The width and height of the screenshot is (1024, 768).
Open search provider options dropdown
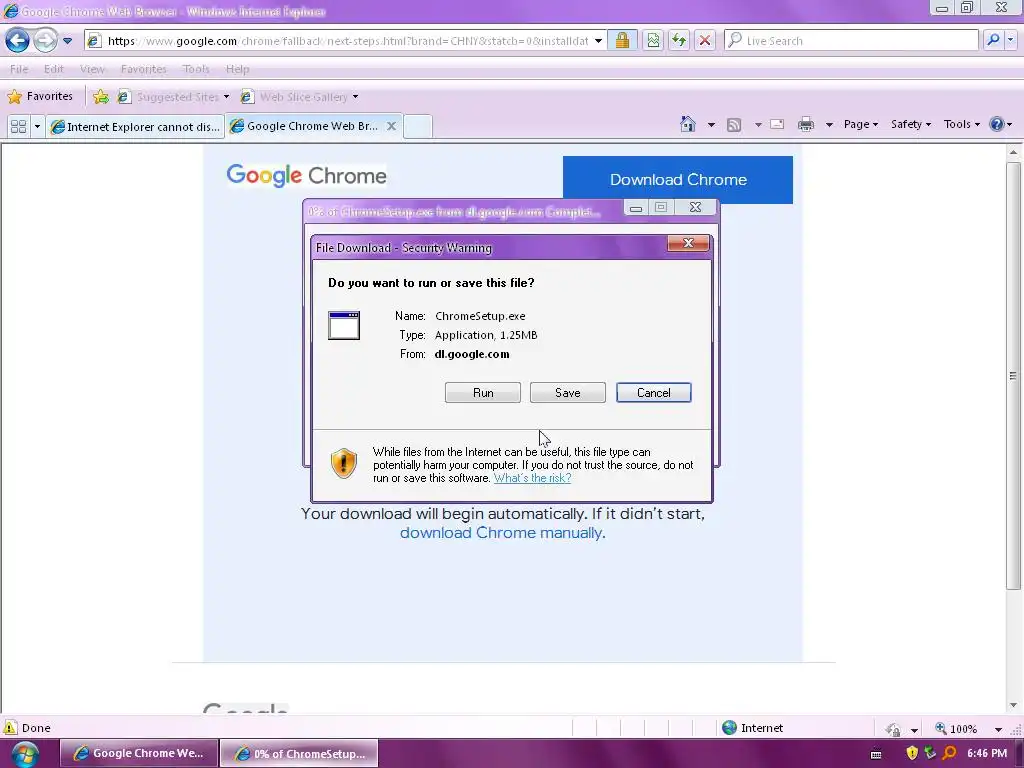1010,40
